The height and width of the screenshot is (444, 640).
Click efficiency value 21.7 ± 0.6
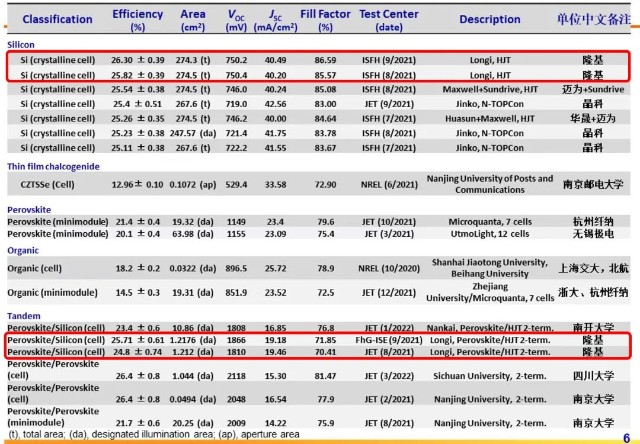coord(138,423)
